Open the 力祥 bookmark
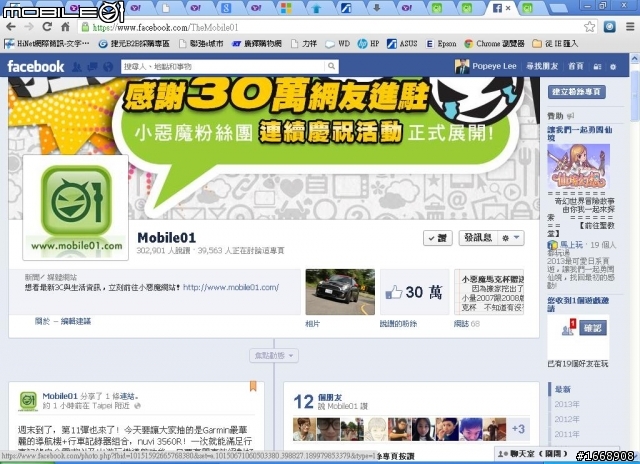The height and width of the screenshot is (464, 640). tap(304, 43)
